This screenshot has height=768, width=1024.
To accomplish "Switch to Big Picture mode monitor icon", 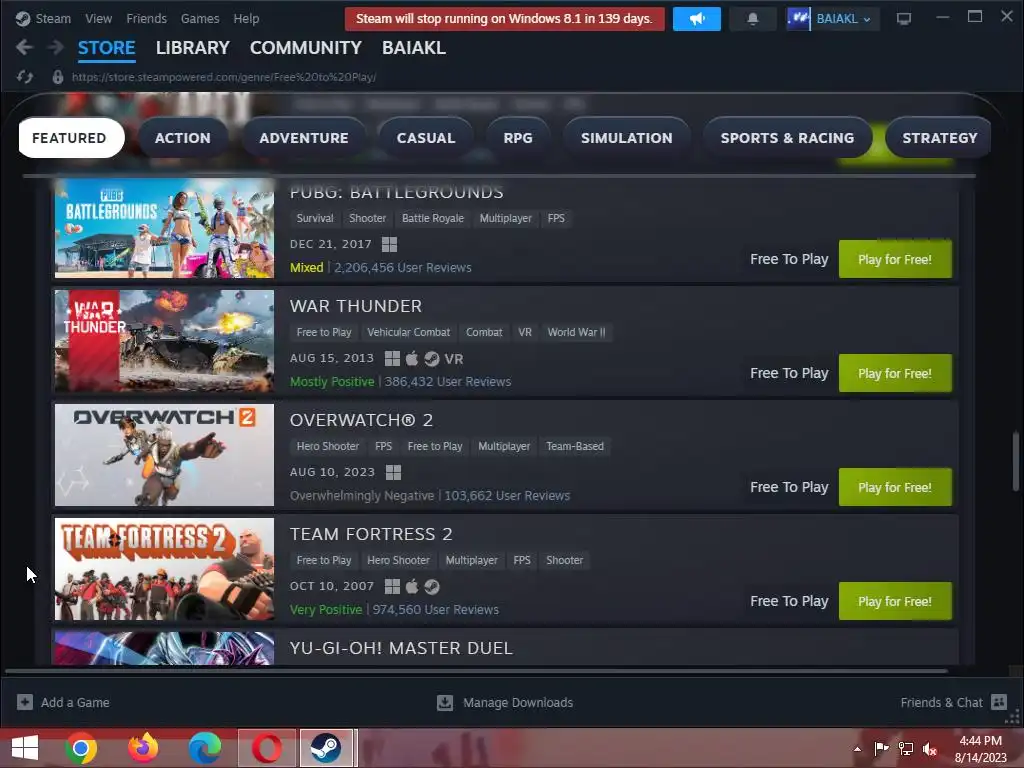I will tap(904, 19).
